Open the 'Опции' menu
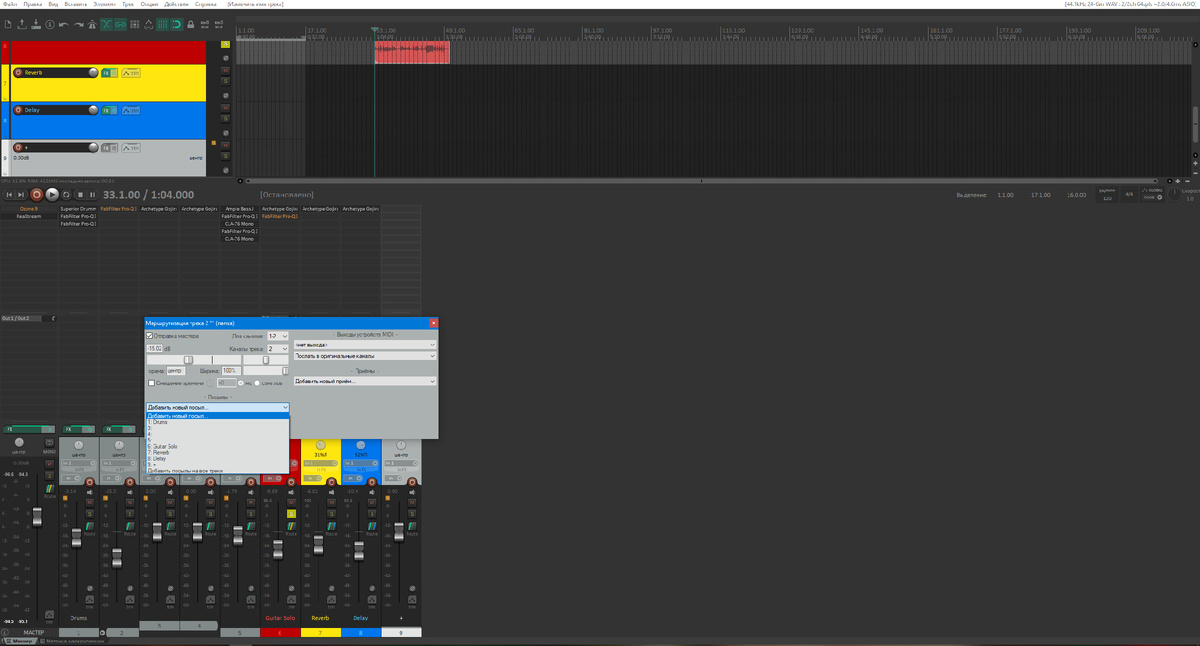 [x=149, y=5]
